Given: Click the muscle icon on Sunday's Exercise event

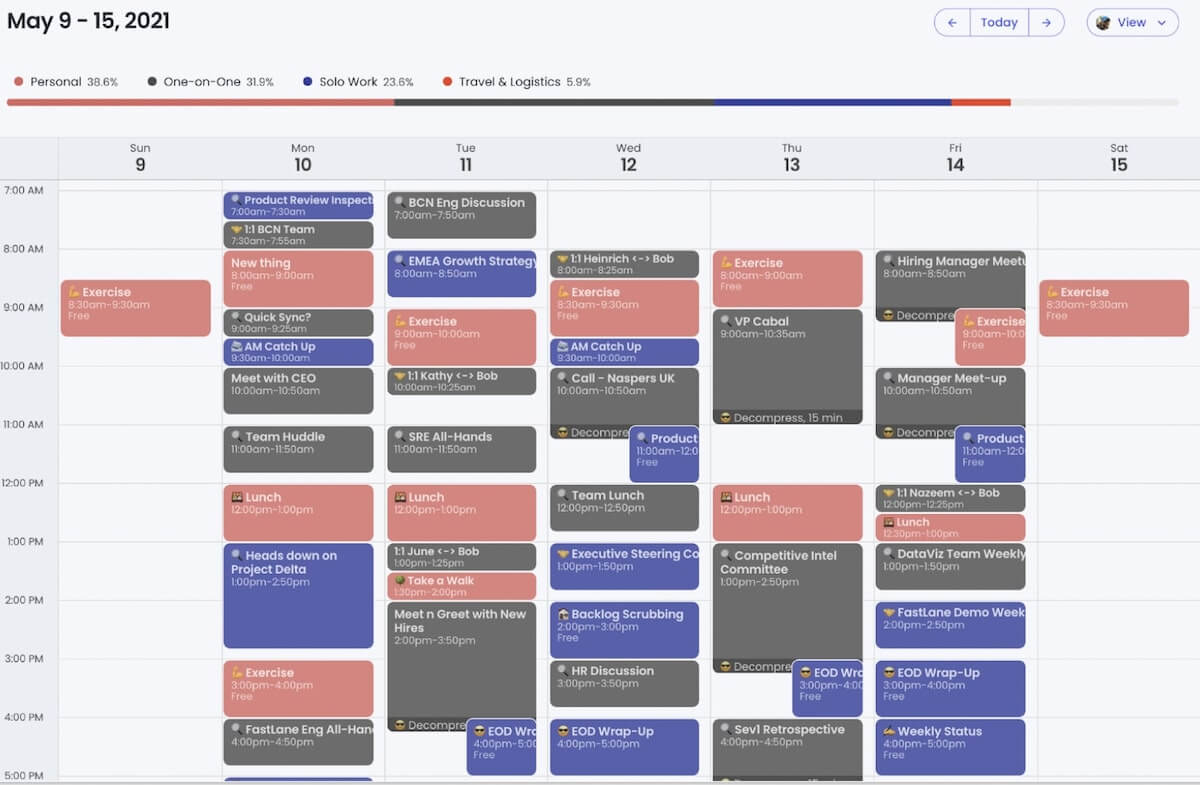Looking at the screenshot, I should point(74,293).
